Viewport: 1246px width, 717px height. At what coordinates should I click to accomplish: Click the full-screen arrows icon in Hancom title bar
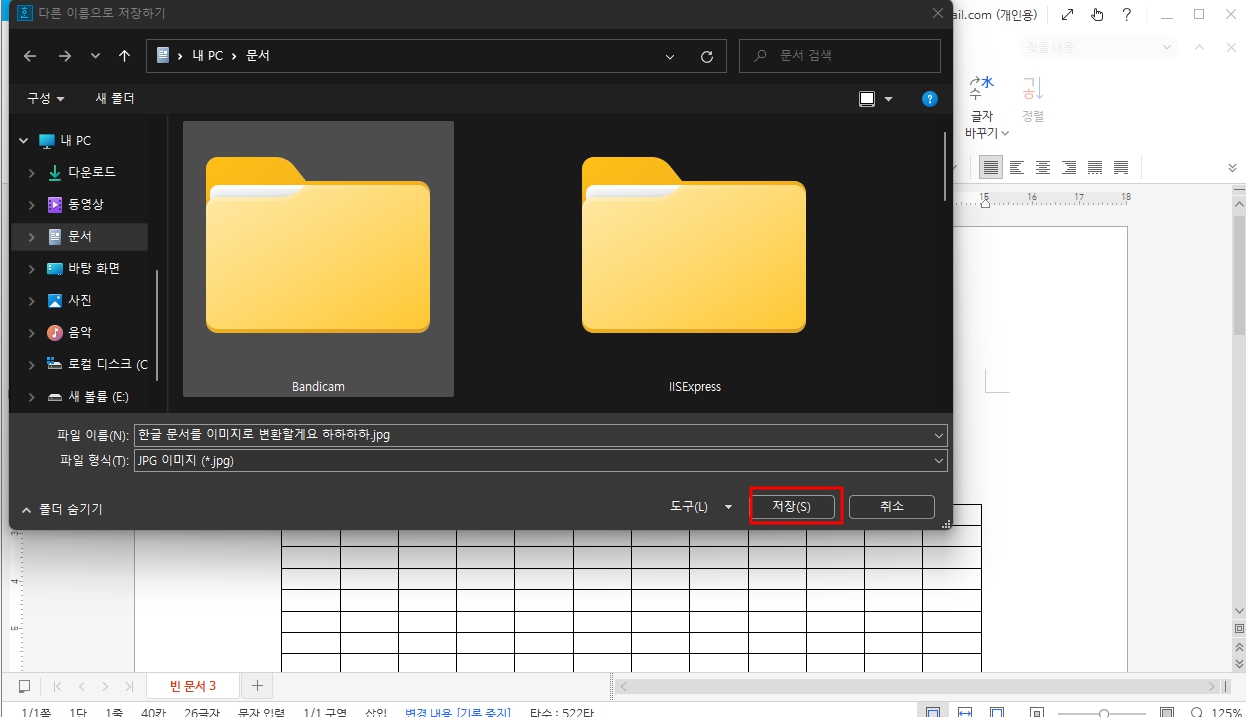click(1068, 14)
